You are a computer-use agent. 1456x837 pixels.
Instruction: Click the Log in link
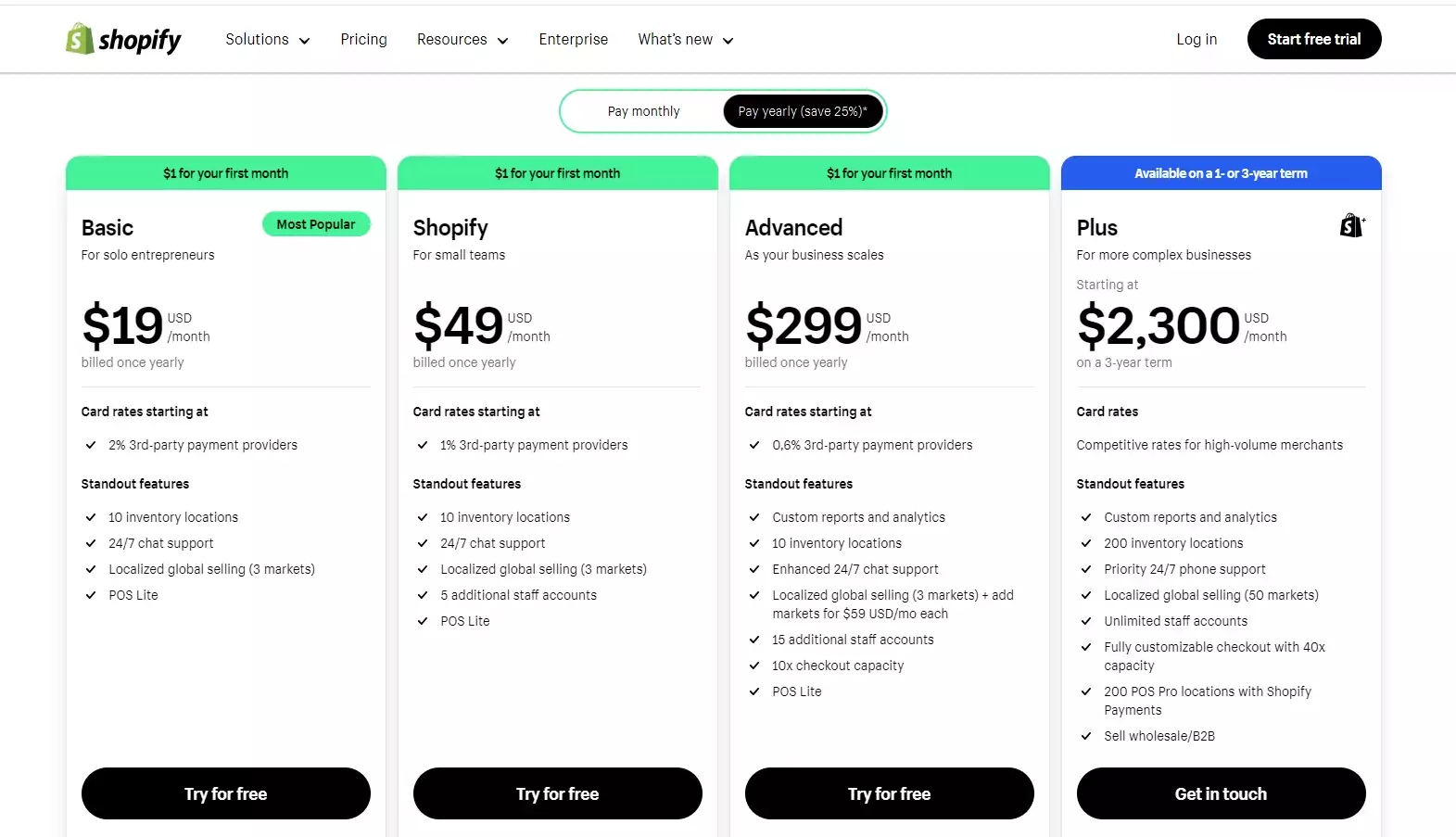pyautogui.click(x=1196, y=39)
